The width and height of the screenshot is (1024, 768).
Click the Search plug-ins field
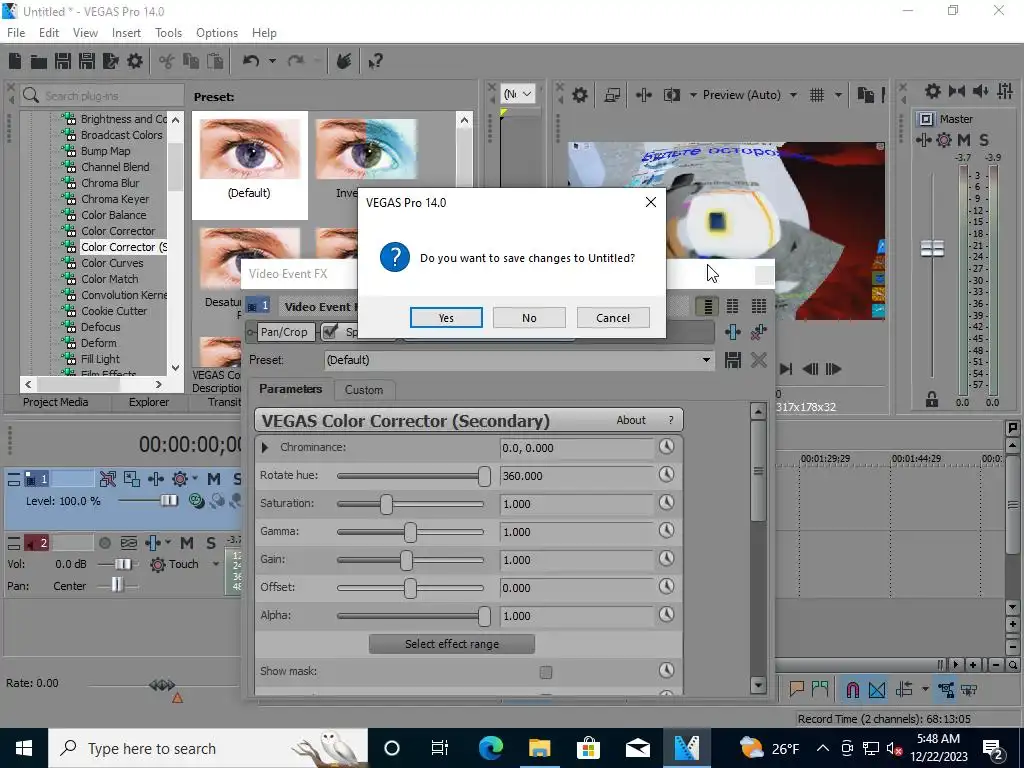[x=102, y=95]
